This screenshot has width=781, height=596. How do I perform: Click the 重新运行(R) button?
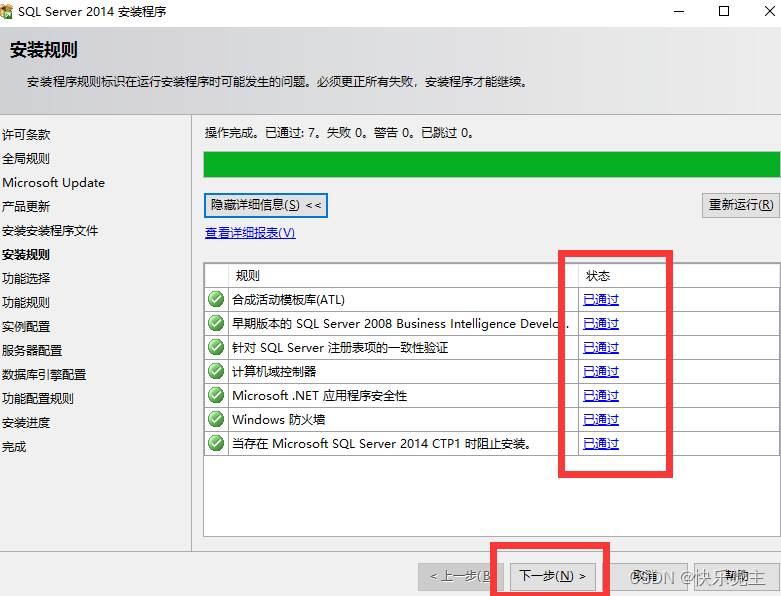pos(741,205)
